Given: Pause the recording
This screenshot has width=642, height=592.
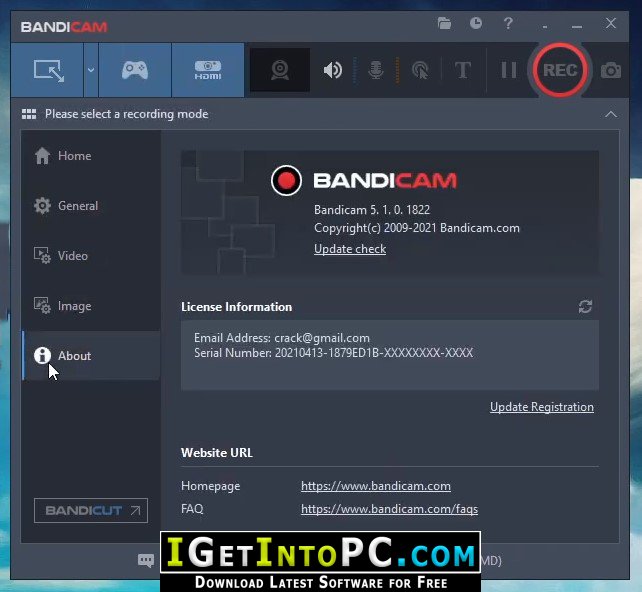Looking at the screenshot, I should click(x=509, y=70).
